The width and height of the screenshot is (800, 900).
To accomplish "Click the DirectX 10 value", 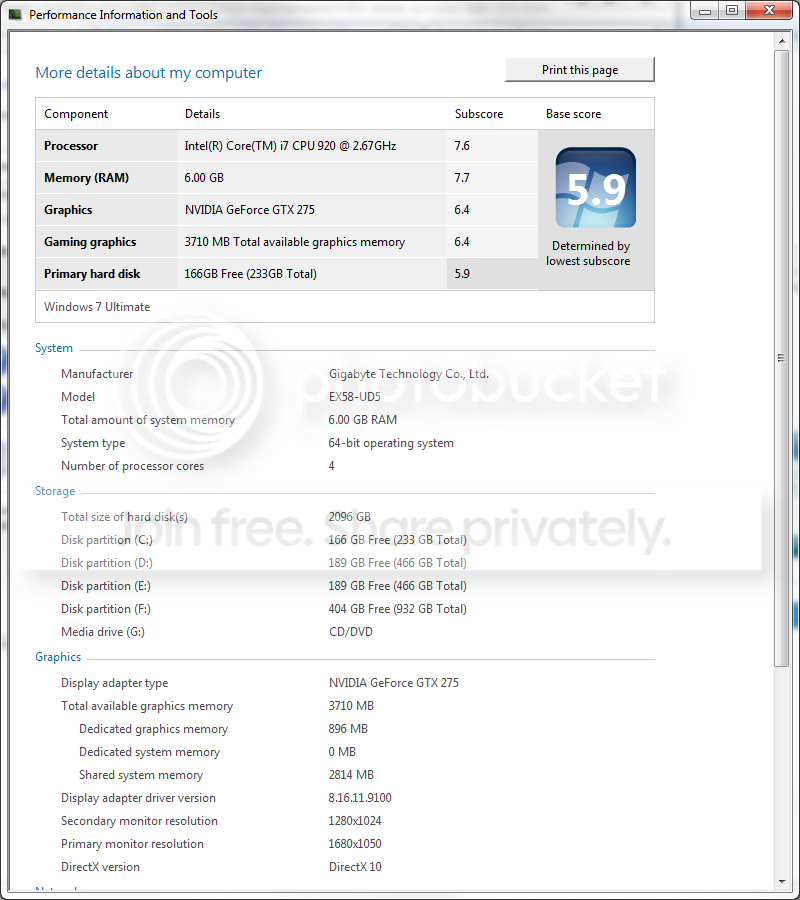I will (x=355, y=867).
